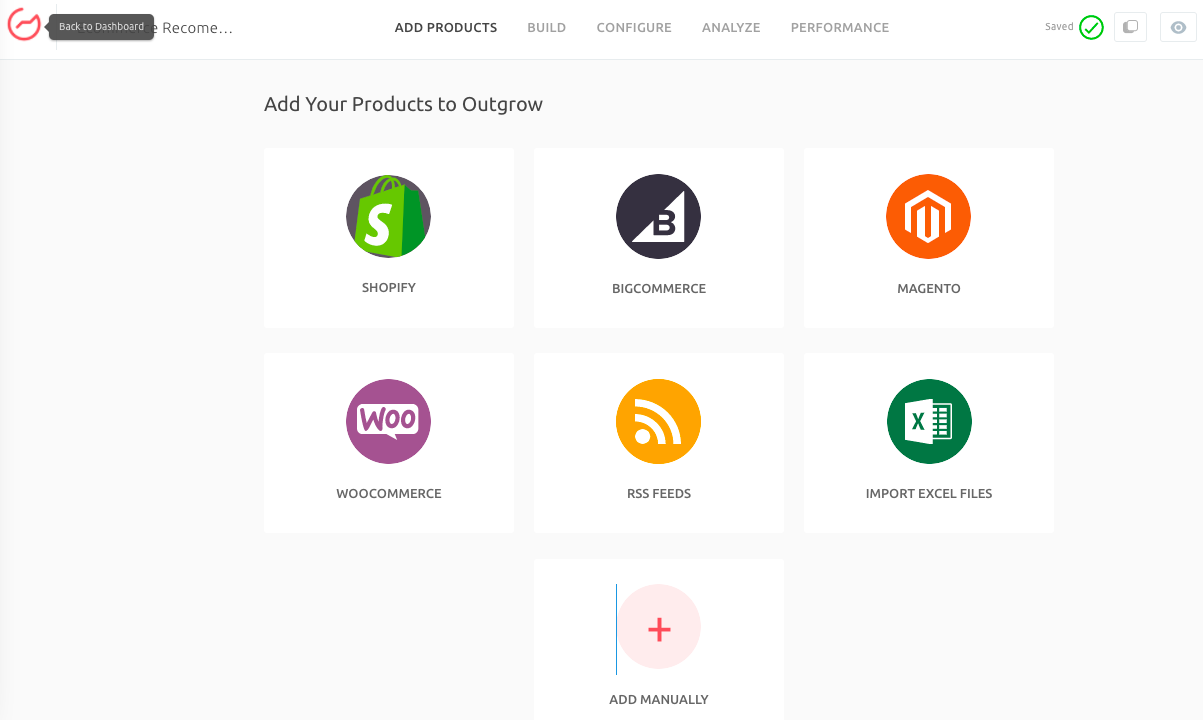Click the MAGENTO label

tap(929, 289)
